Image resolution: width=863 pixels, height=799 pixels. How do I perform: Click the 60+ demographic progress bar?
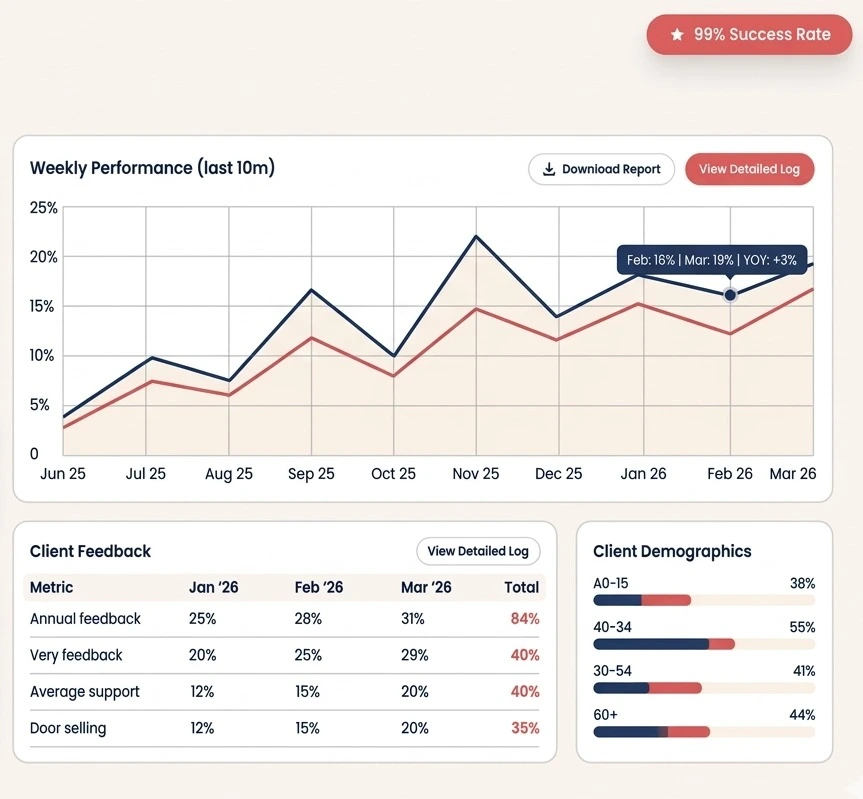click(703, 732)
